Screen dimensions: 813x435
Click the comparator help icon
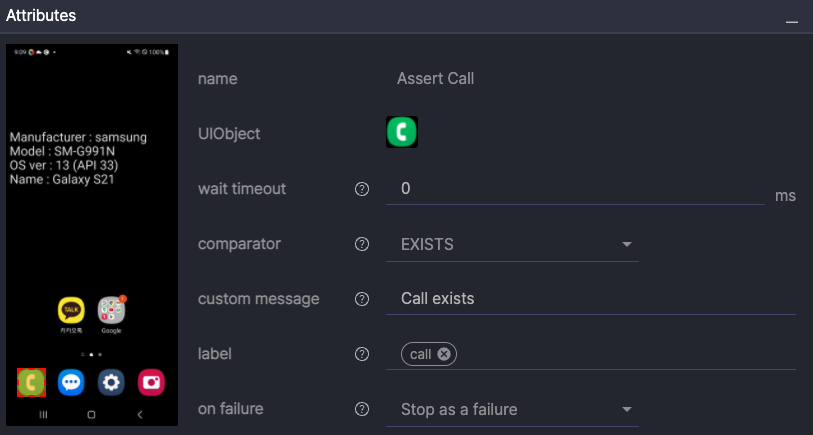coord(362,244)
